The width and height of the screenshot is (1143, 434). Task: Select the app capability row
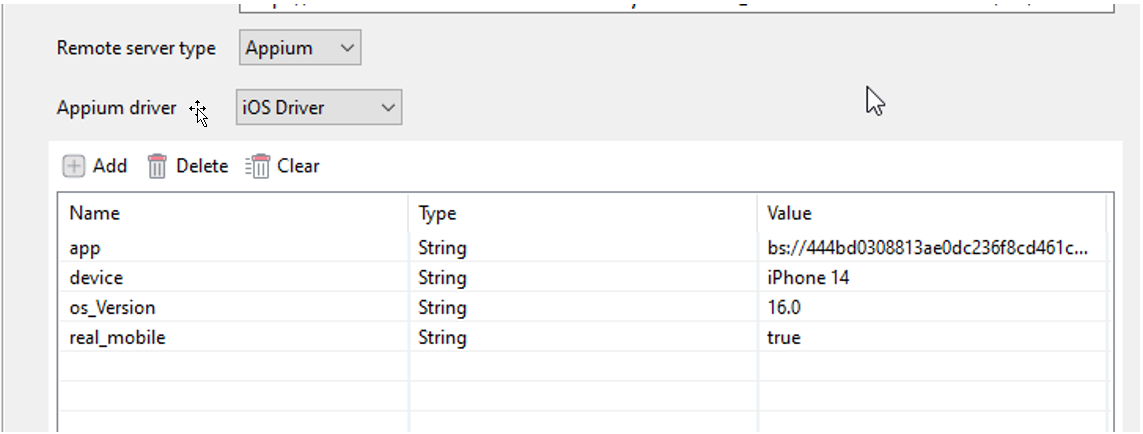click(x=583, y=248)
